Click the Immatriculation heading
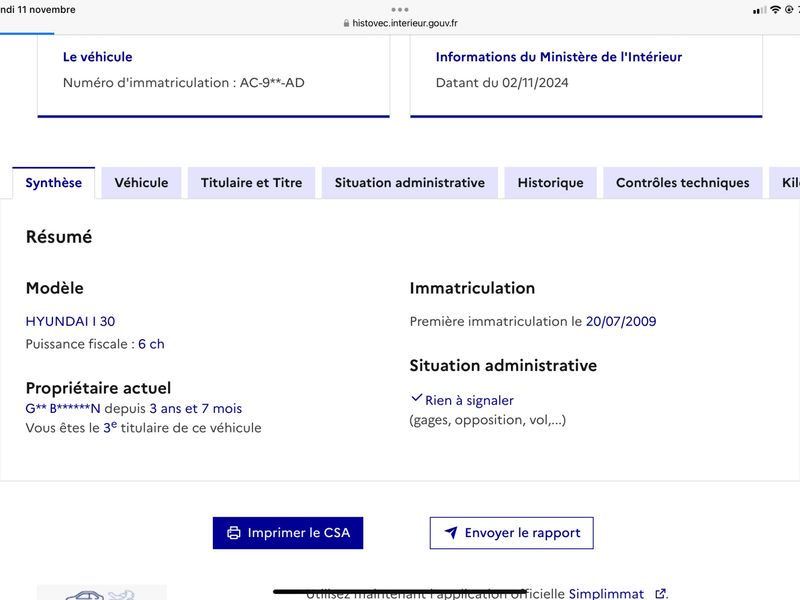Screen dimensions: 800x600 point(472,288)
